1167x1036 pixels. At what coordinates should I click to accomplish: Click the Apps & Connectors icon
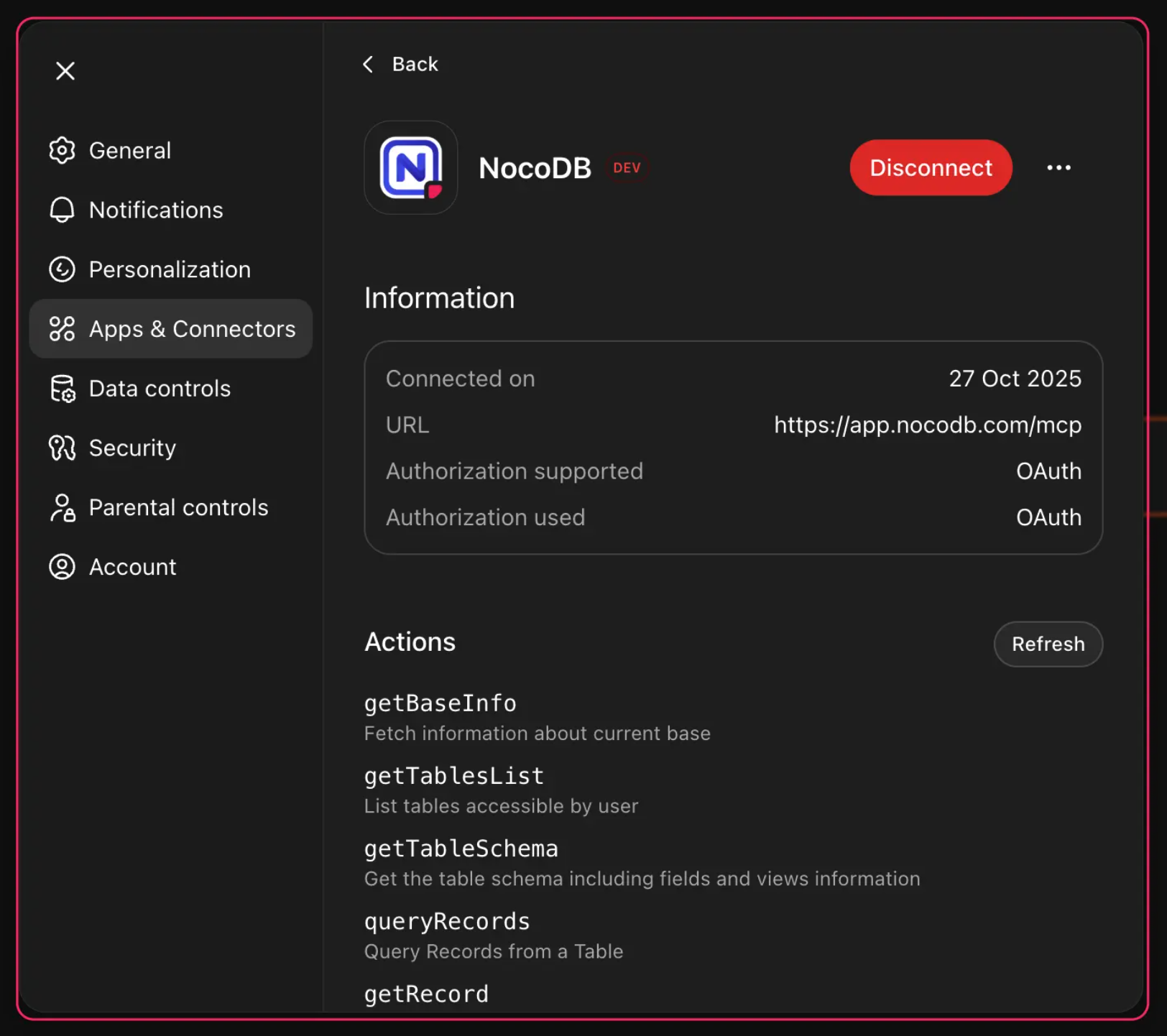tap(62, 329)
